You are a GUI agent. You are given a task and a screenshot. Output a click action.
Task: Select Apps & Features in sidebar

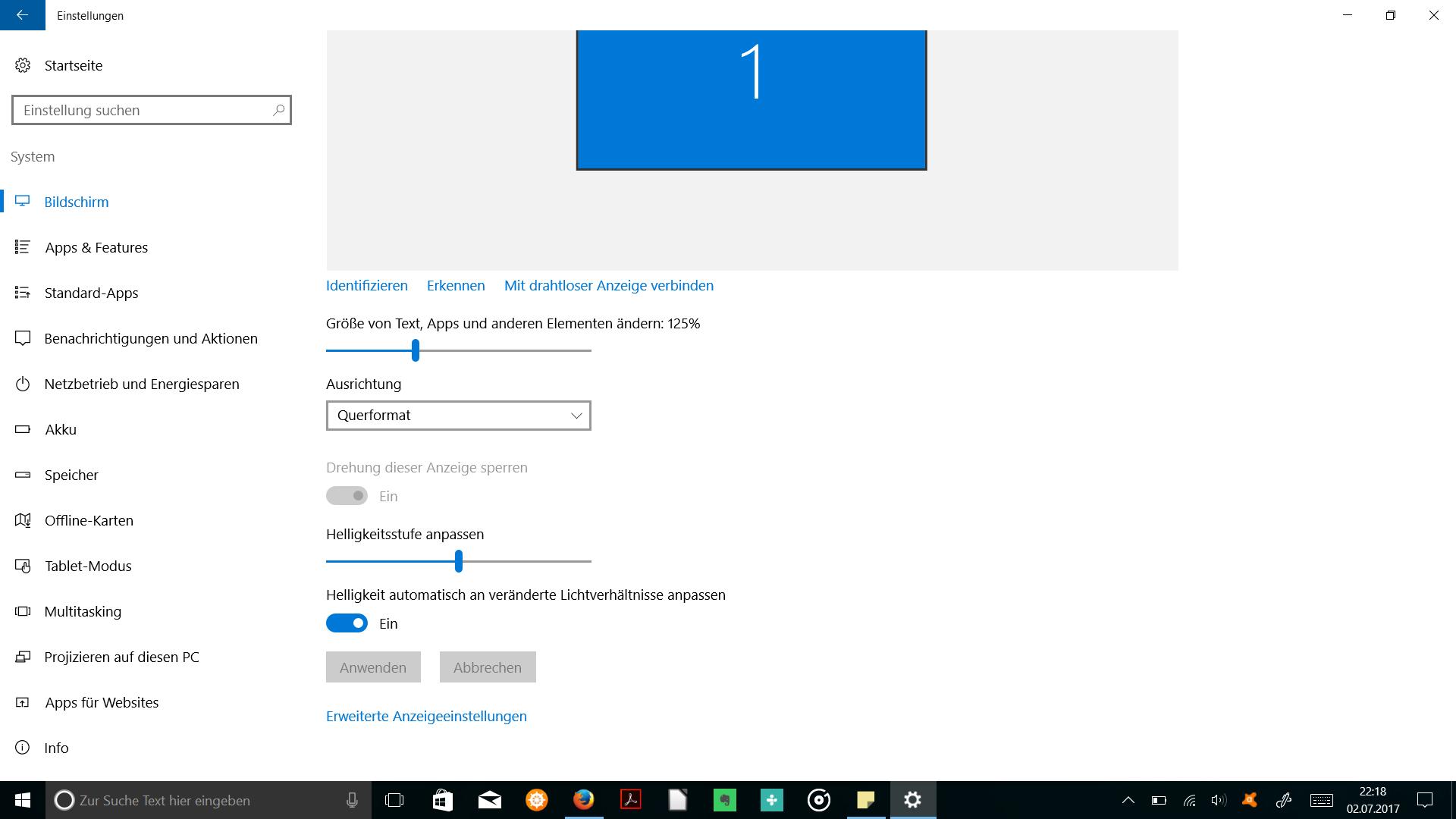[96, 247]
